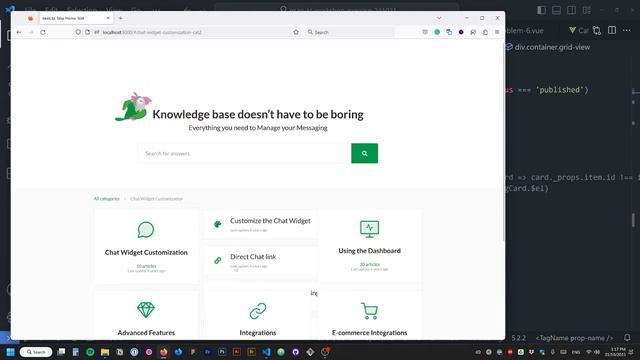Viewport: 640px width, 360px height.
Task: Click the green round extension icon in browser toolbar
Action: 437,32
